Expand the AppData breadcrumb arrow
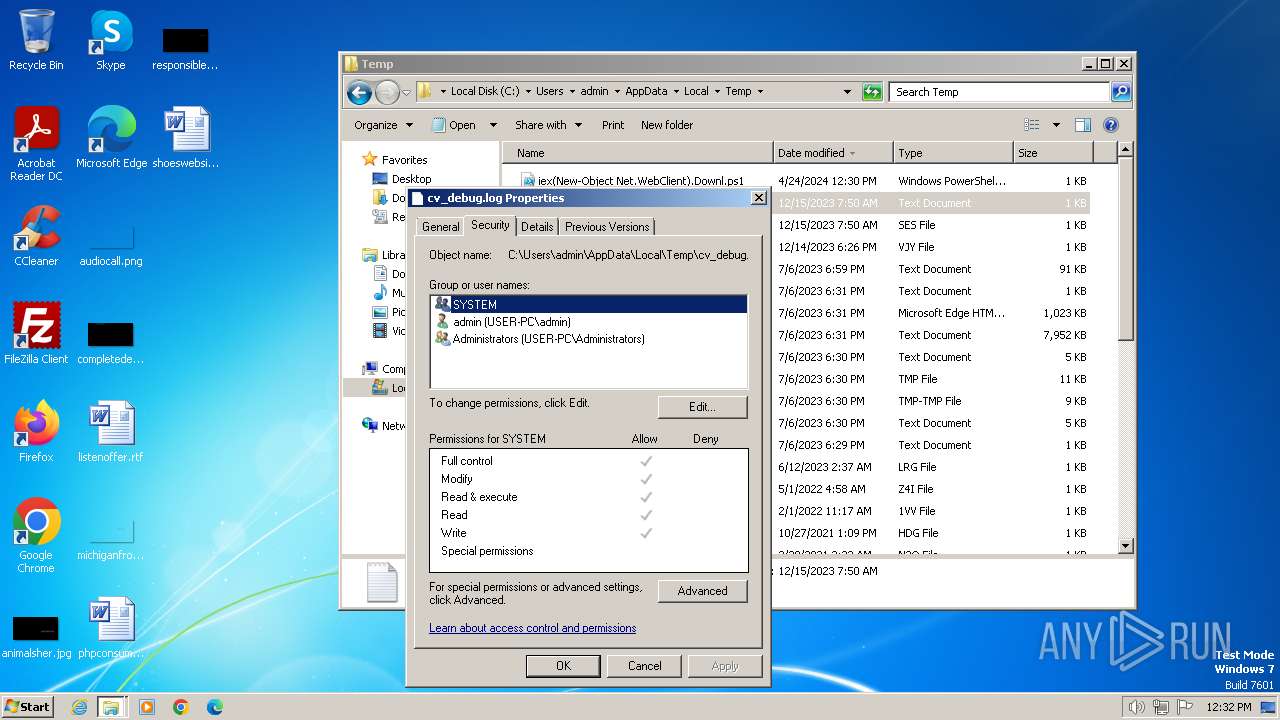 pyautogui.click(x=676, y=92)
